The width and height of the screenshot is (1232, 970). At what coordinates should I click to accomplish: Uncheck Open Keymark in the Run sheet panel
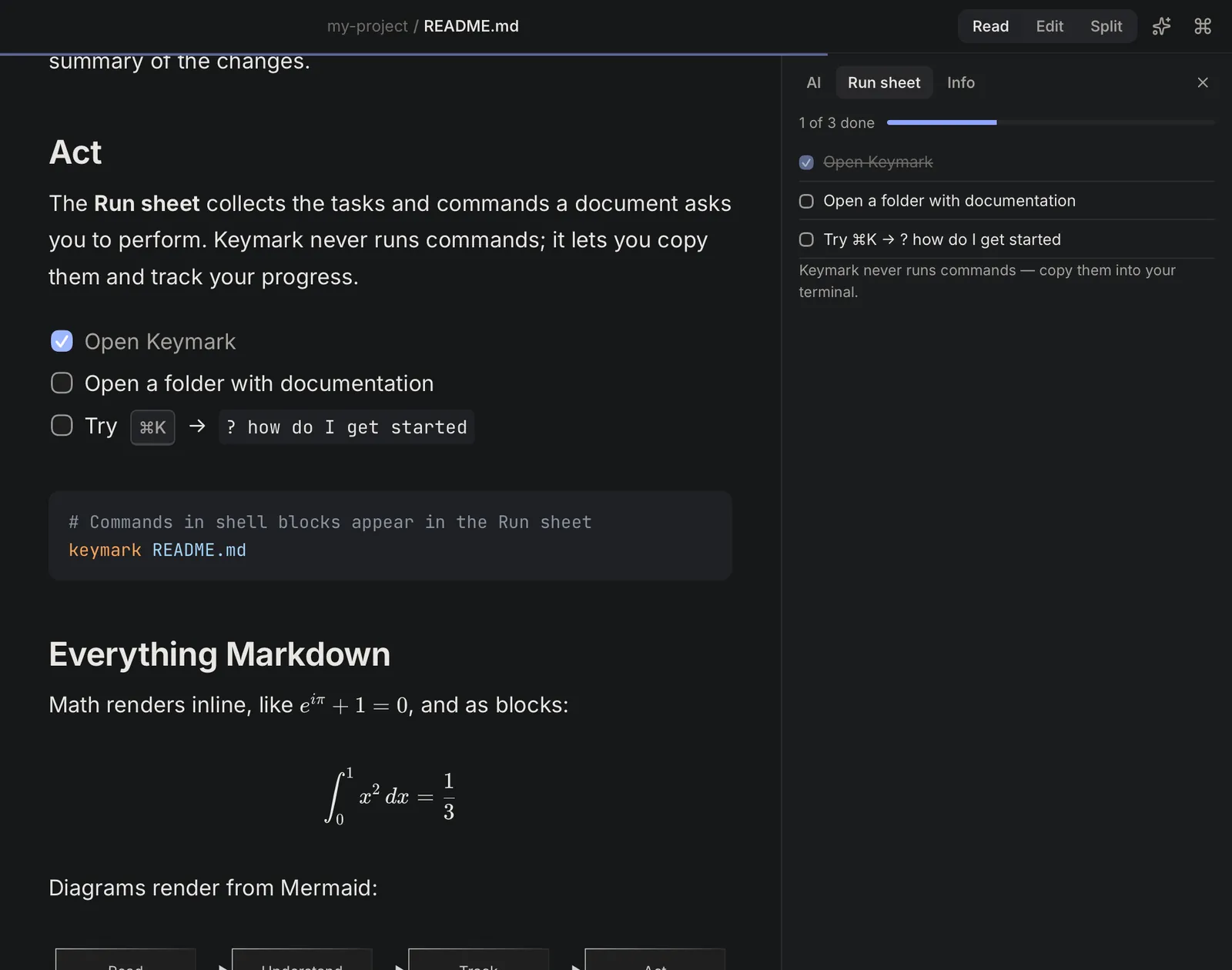(806, 162)
